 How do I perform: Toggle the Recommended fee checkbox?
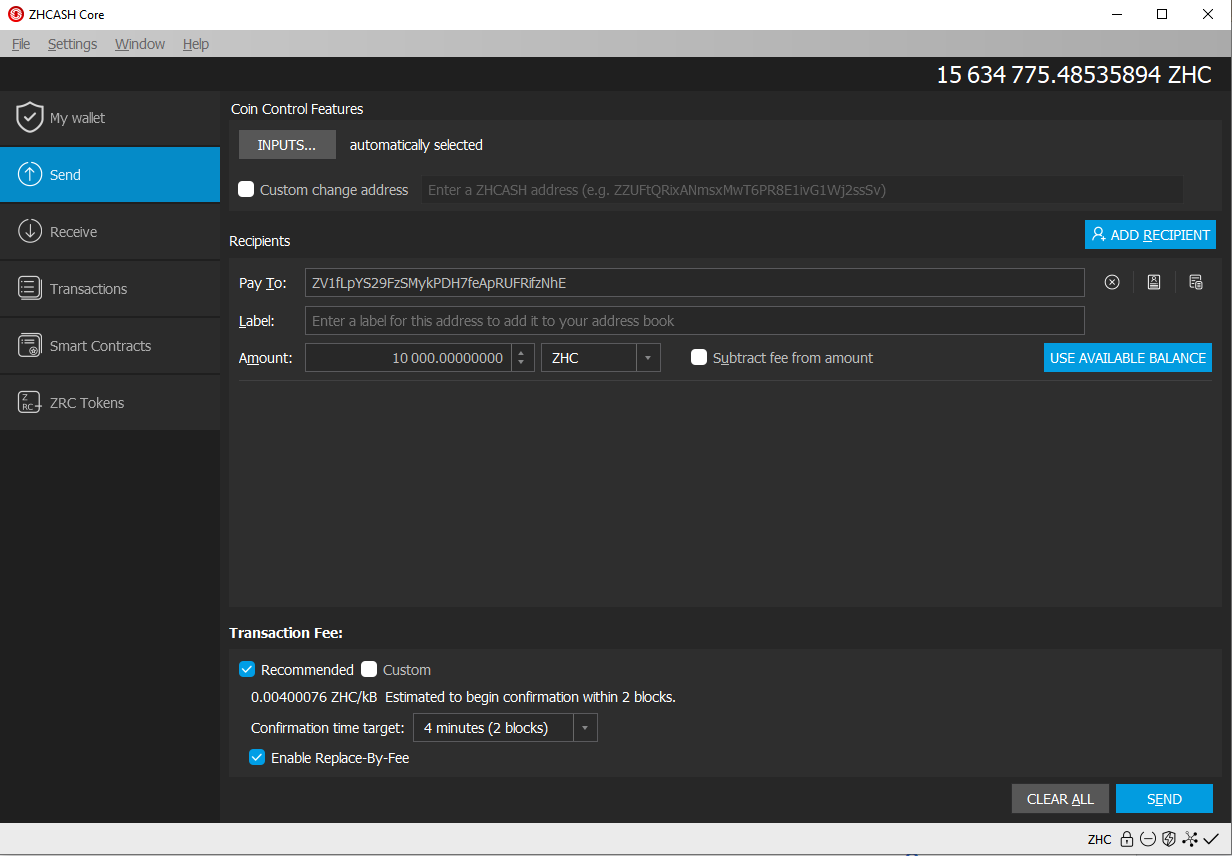pos(247,669)
